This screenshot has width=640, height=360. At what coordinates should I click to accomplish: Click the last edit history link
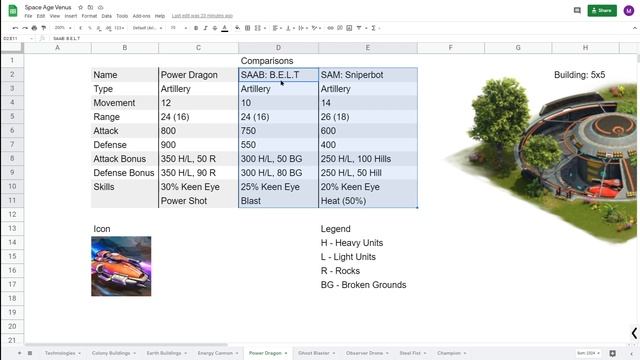[202, 16]
